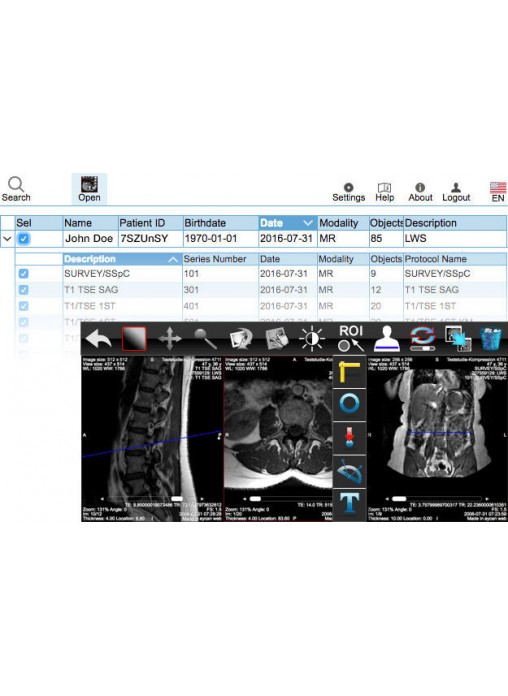Open the Settings menu item
The height and width of the screenshot is (696, 508).
[349, 192]
